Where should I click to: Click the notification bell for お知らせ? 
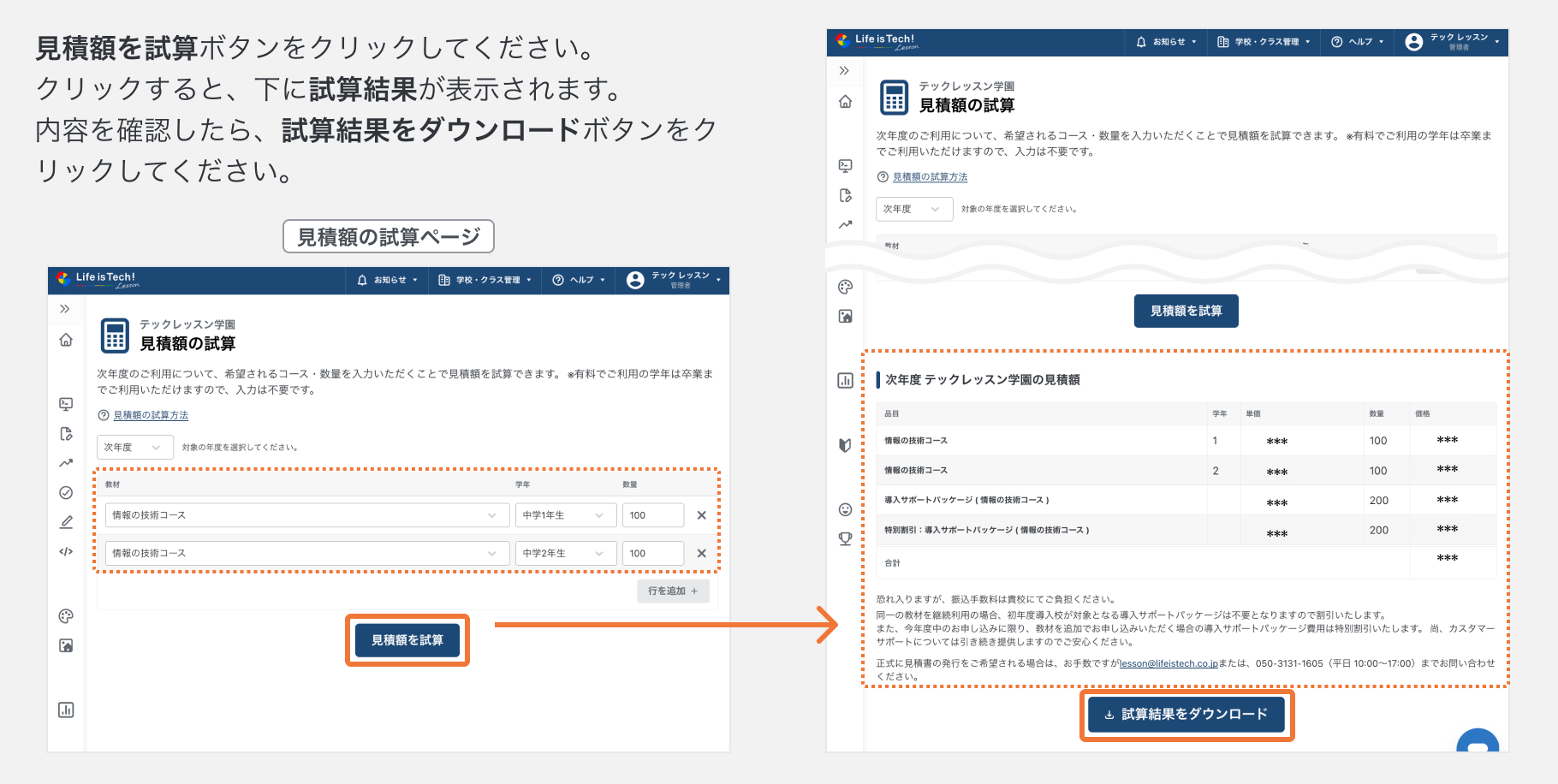point(361,280)
